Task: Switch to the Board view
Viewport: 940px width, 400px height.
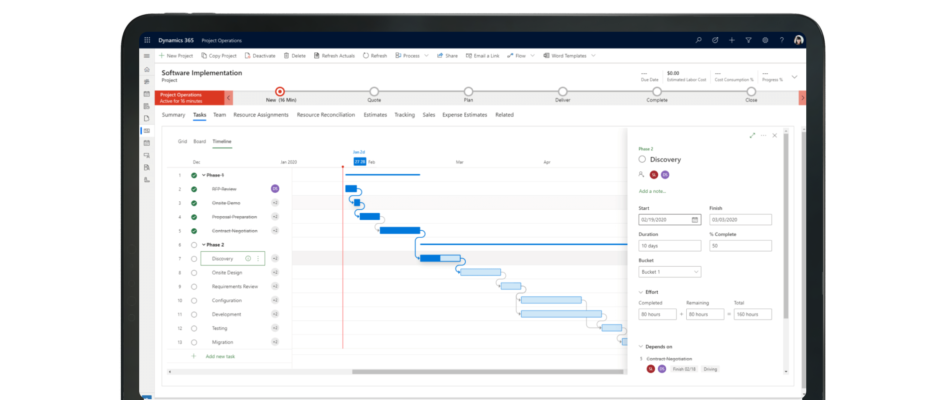Action: coord(200,142)
